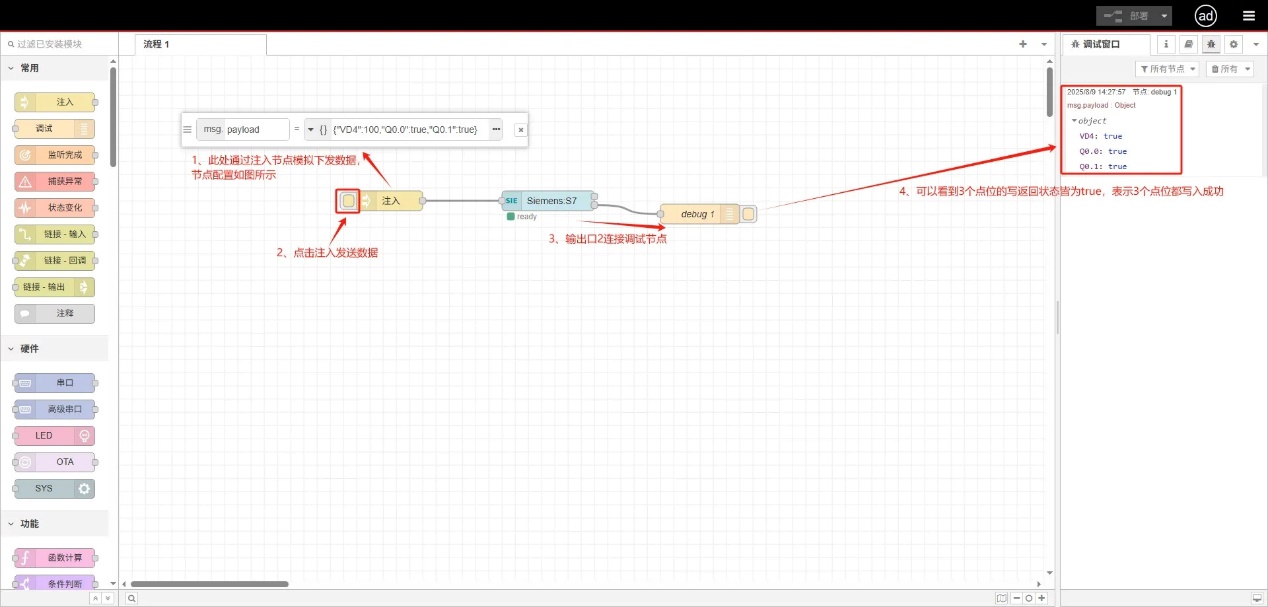Select the 调试窗口 sidebar tab
Image resolution: width=1268 pixels, height=607 pixels.
[x=1101, y=44]
